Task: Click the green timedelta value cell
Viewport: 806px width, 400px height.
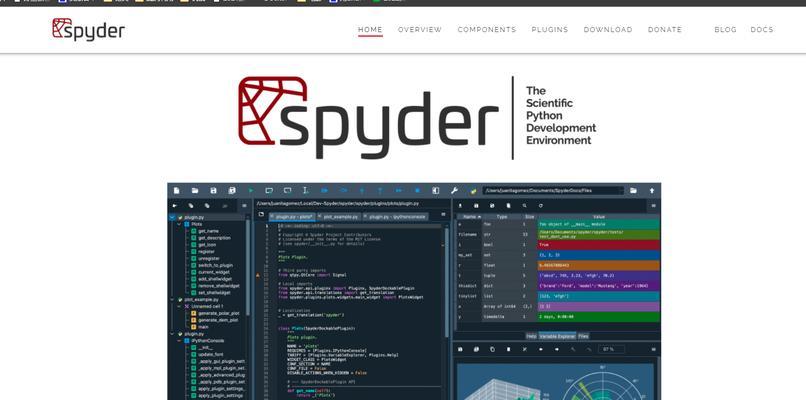Action: [x=598, y=317]
